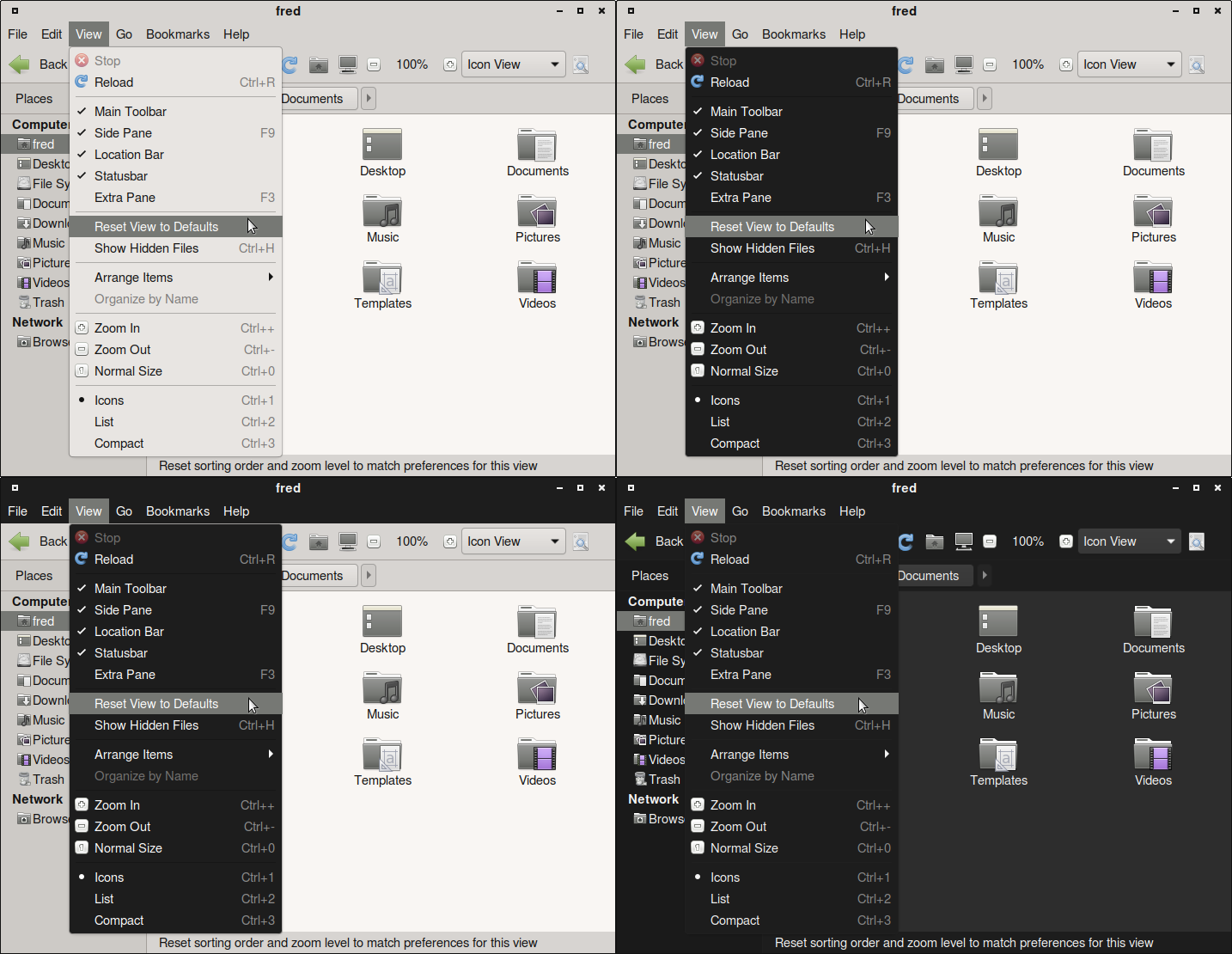Click Reload in top-right window View menu

click(791, 83)
